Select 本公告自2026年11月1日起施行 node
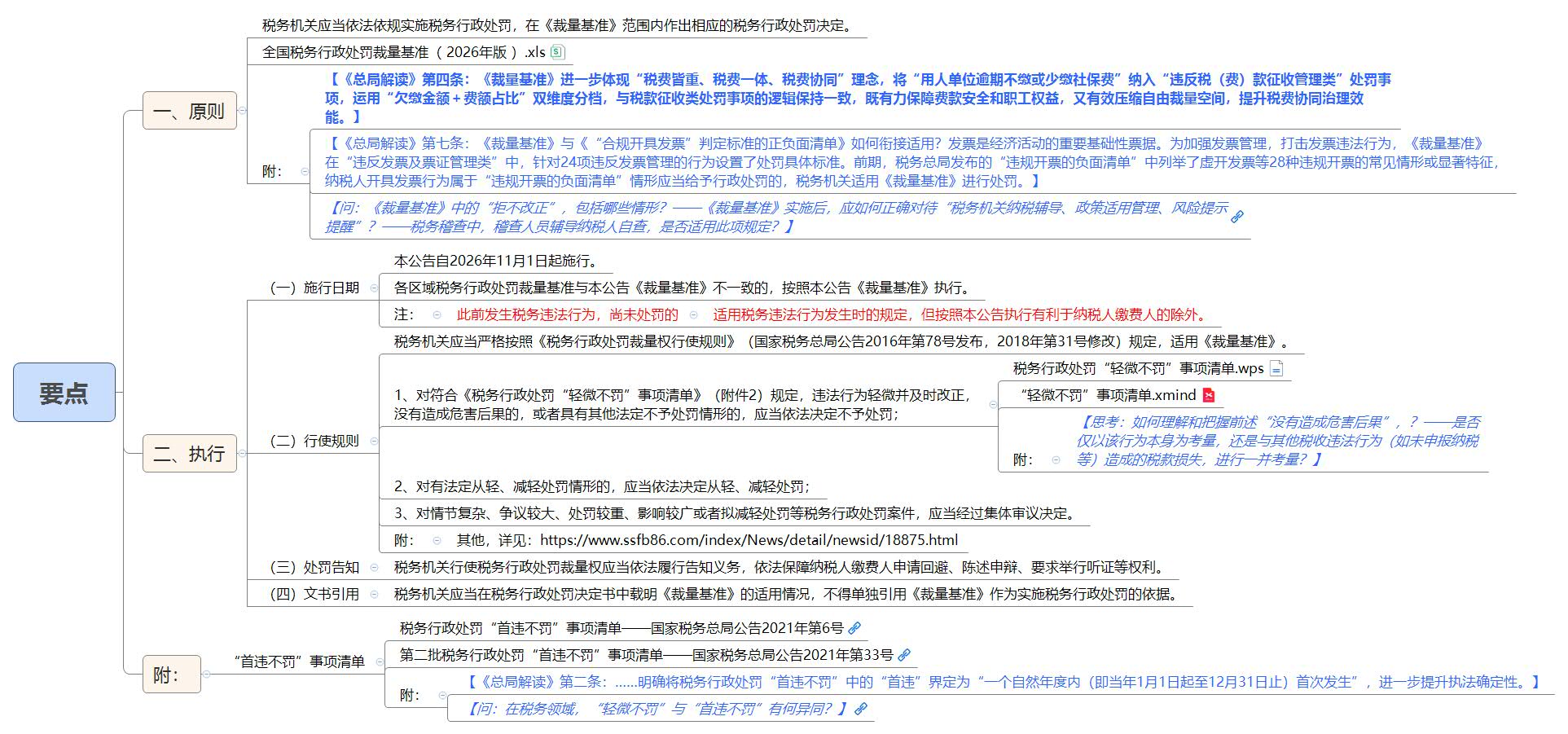The width and height of the screenshot is (1568, 734). pyautogui.click(x=497, y=261)
